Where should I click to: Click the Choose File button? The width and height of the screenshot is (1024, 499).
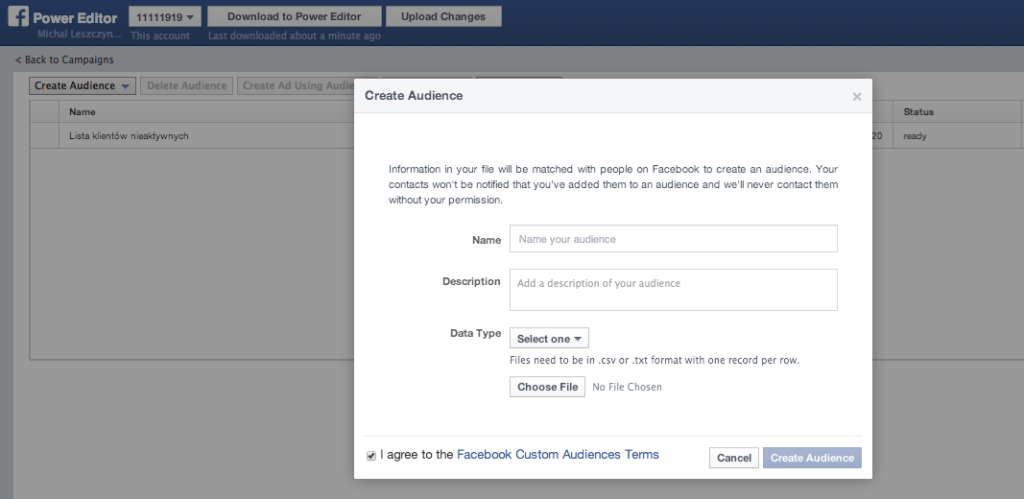point(547,387)
